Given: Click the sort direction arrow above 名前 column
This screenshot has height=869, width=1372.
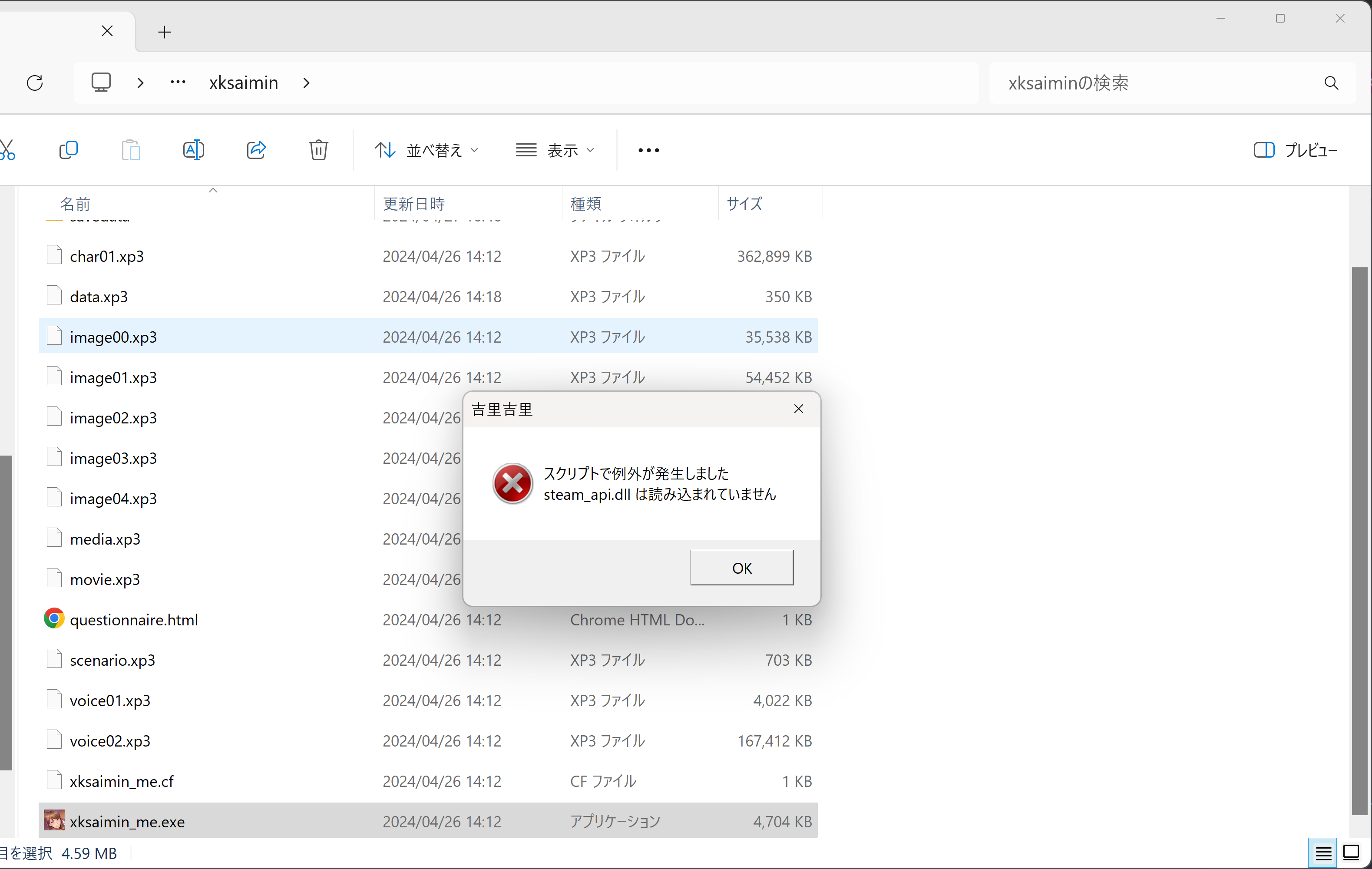Looking at the screenshot, I should tap(213, 191).
